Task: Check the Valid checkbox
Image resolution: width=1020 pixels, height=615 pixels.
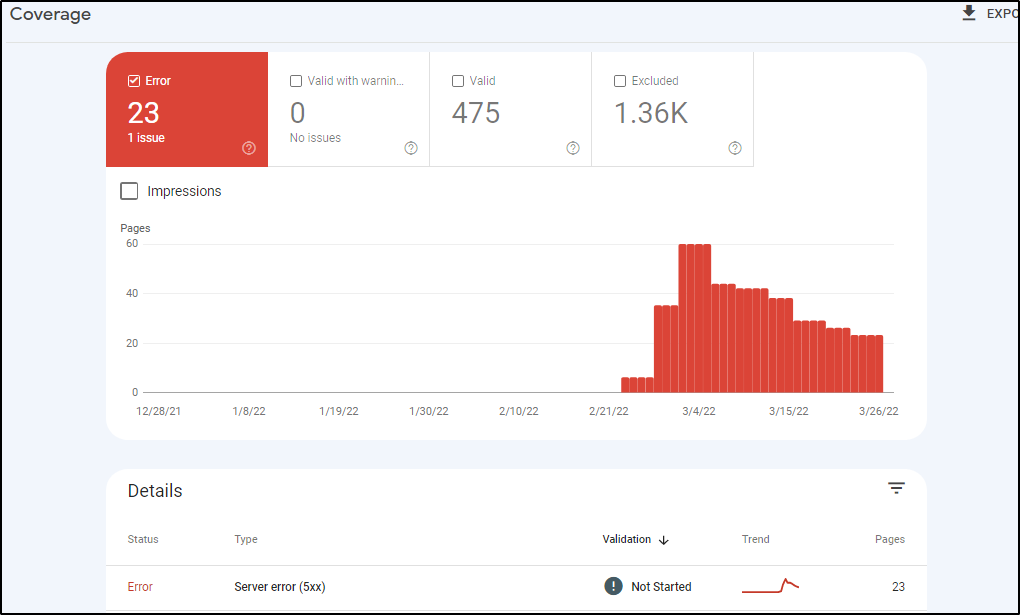Action: pyautogui.click(x=458, y=81)
